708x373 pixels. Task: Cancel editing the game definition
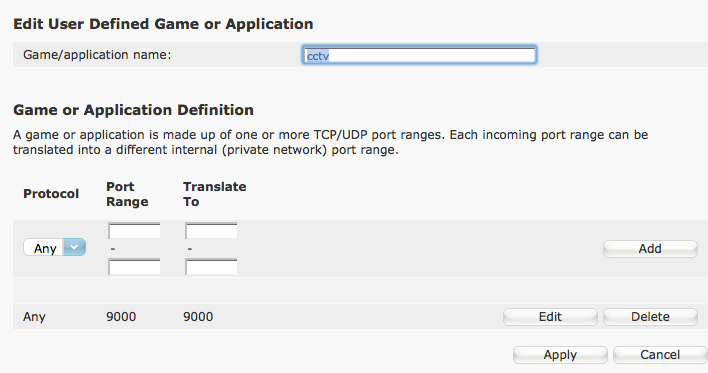(x=660, y=354)
